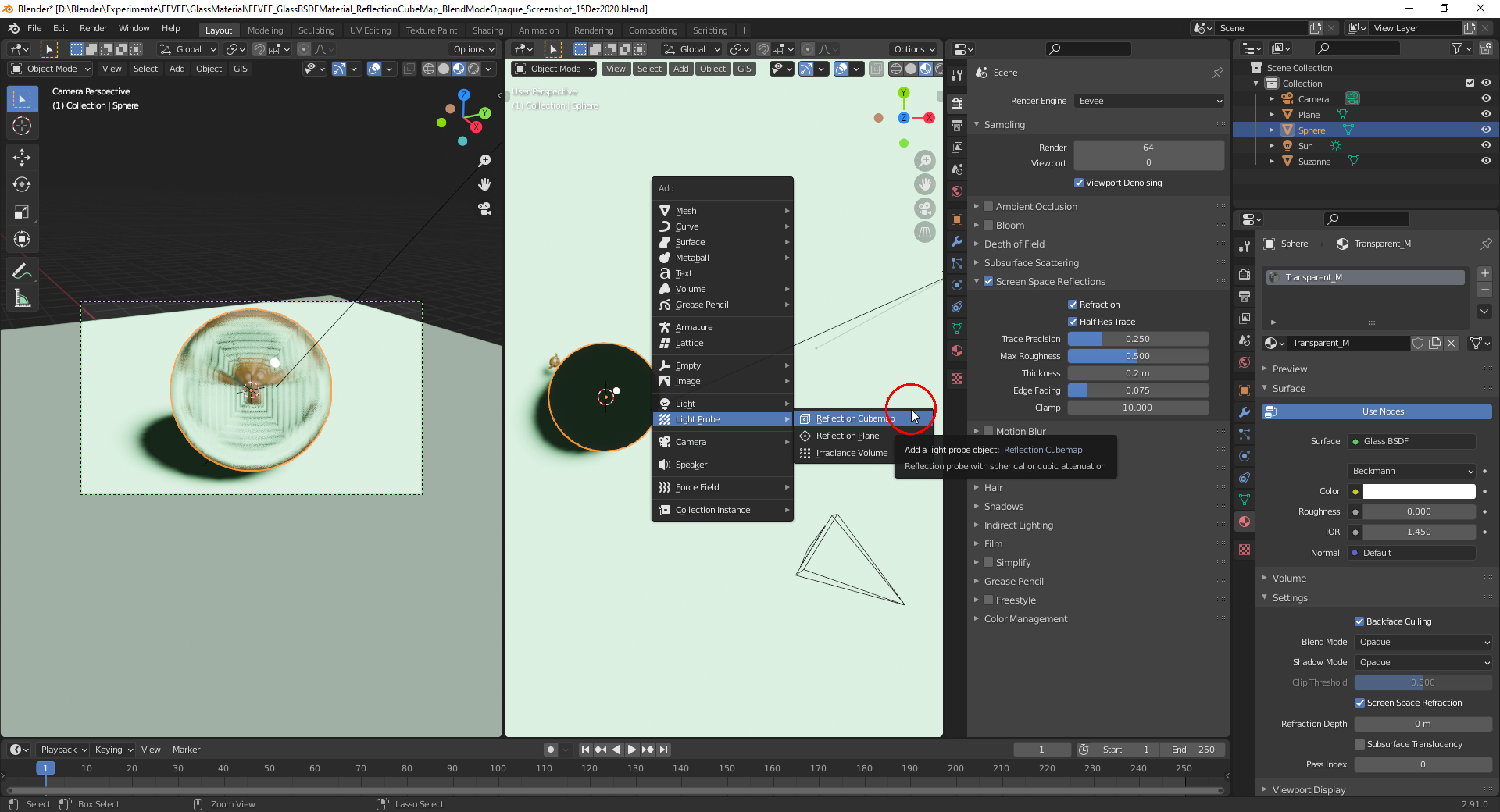Select the Cursor tool in left toolbar
The width and height of the screenshot is (1500, 812).
tap(22, 126)
